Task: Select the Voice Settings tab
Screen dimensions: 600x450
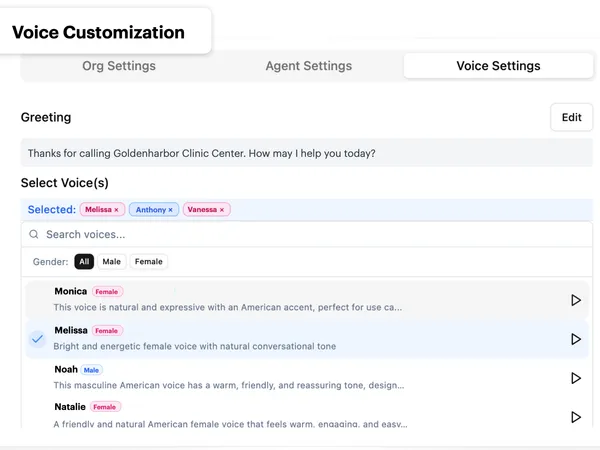Action: coord(498,66)
